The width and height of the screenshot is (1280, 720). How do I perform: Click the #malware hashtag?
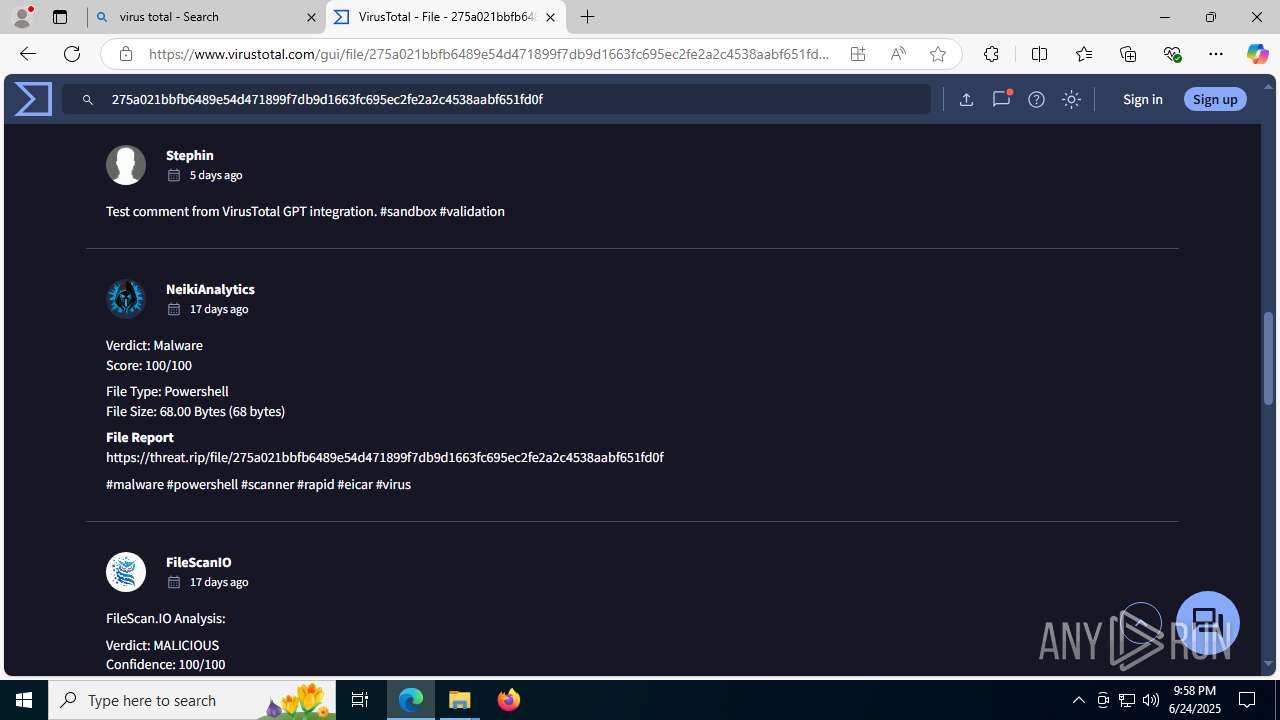point(135,484)
